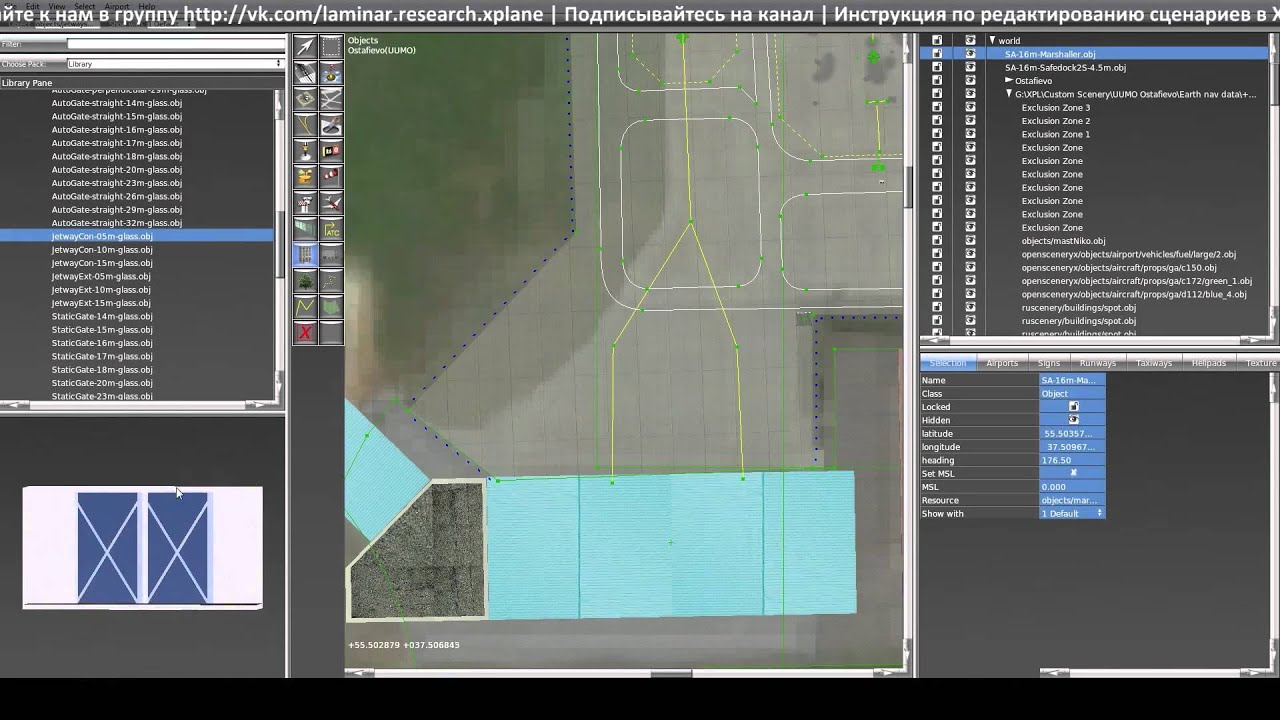Choose the gray Facade tool
The width and height of the screenshot is (1280, 720).
tap(331, 255)
